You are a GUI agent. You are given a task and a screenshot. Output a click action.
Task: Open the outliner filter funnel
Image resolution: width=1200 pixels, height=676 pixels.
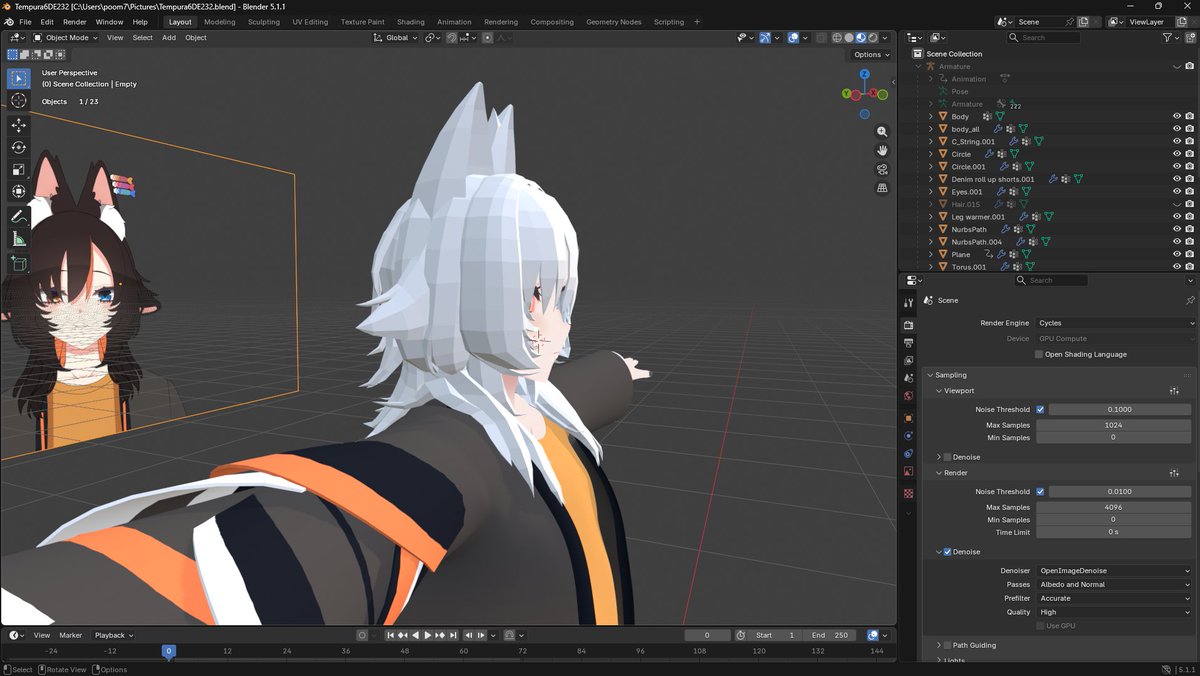[1167, 37]
